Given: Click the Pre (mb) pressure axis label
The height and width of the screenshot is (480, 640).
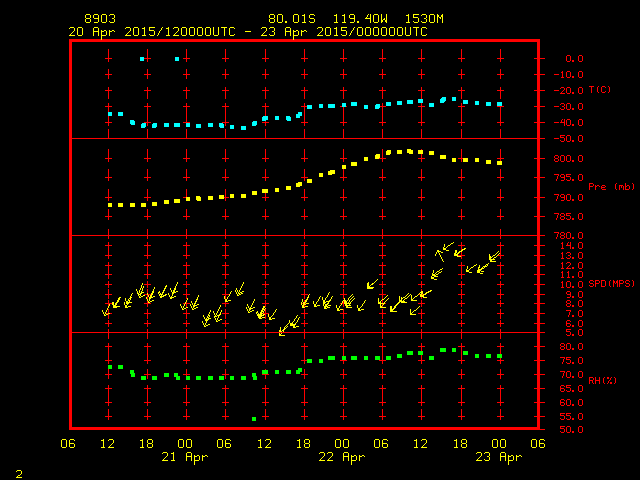Looking at the screenshot, I should coord(611,187).
